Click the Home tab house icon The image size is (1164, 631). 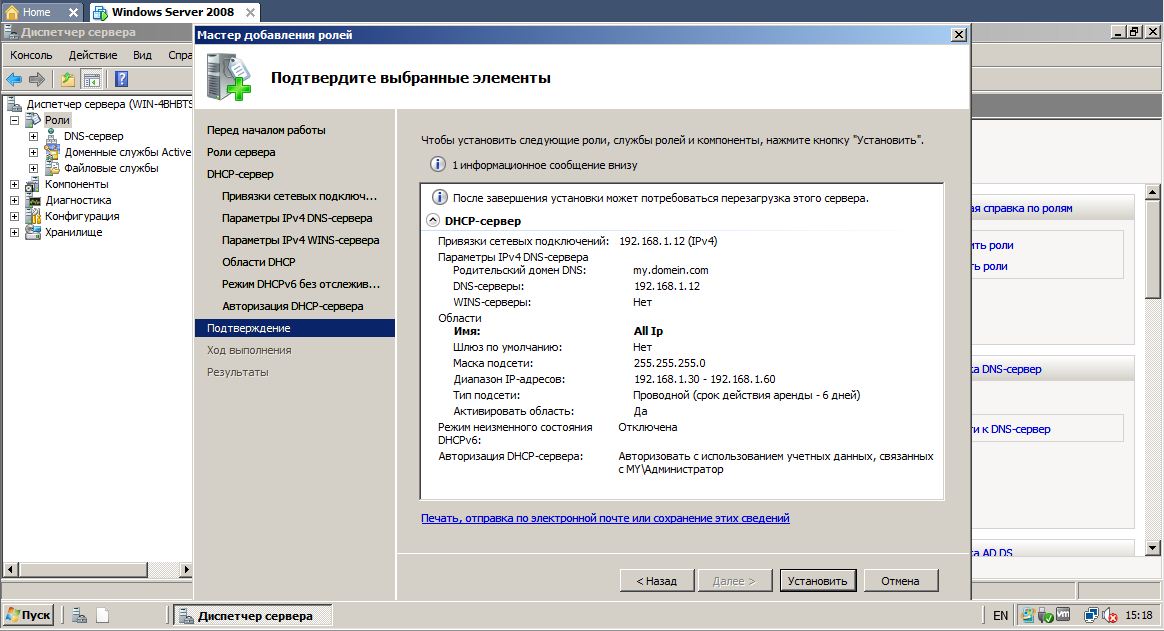pyautogui.click(x=12, y=12)
